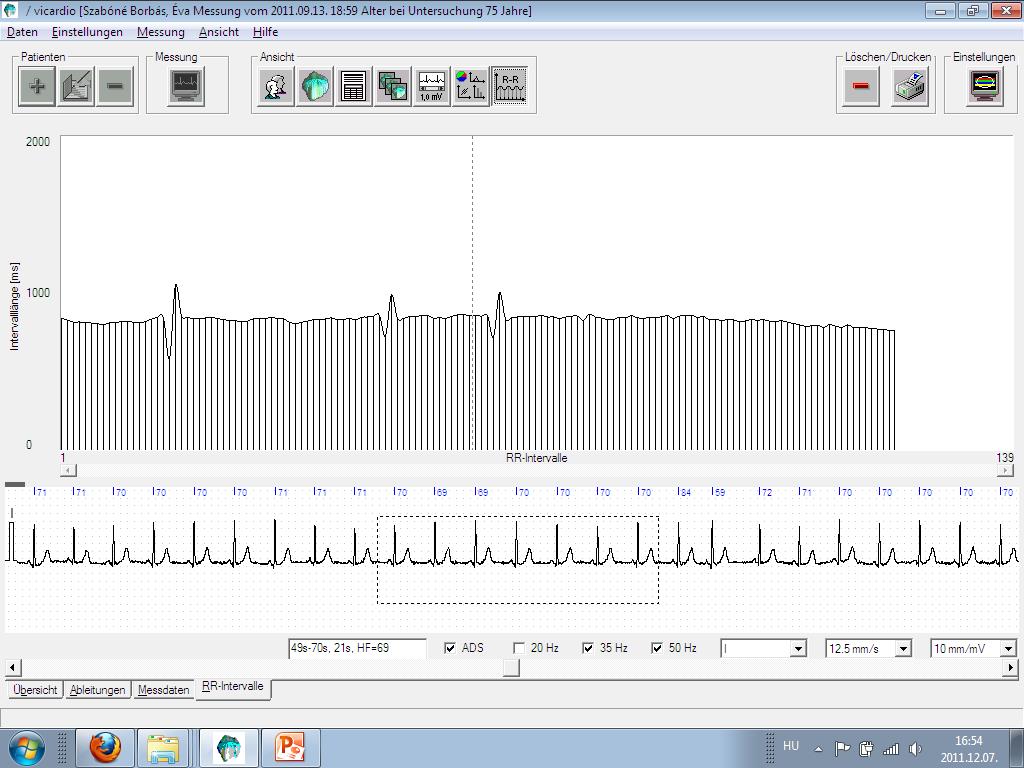Open the 12.5 mm/s speed dropdown

pyautogui.click(x=903, y=648)
